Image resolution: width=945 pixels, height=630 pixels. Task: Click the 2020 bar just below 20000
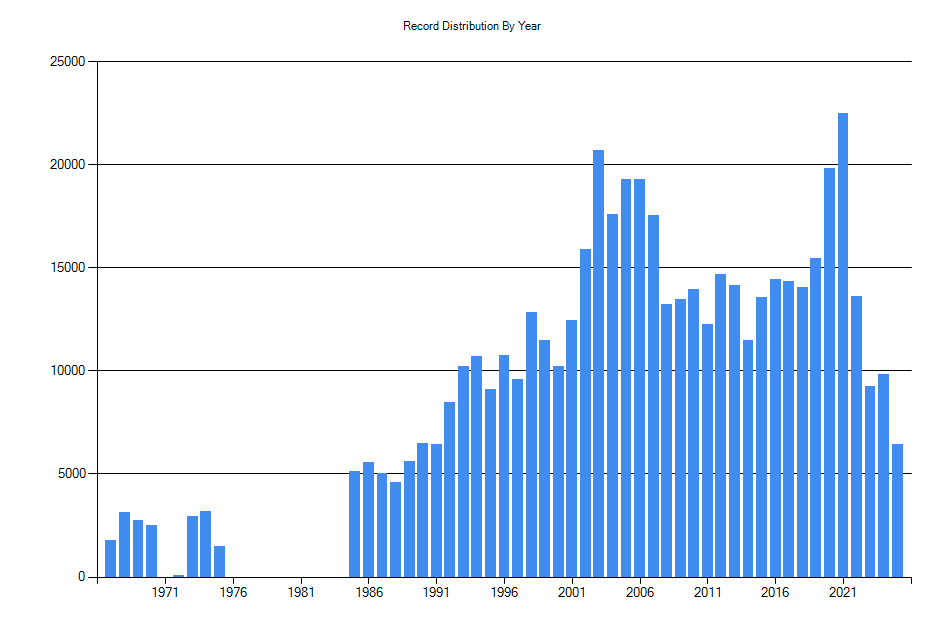[829, 372]
